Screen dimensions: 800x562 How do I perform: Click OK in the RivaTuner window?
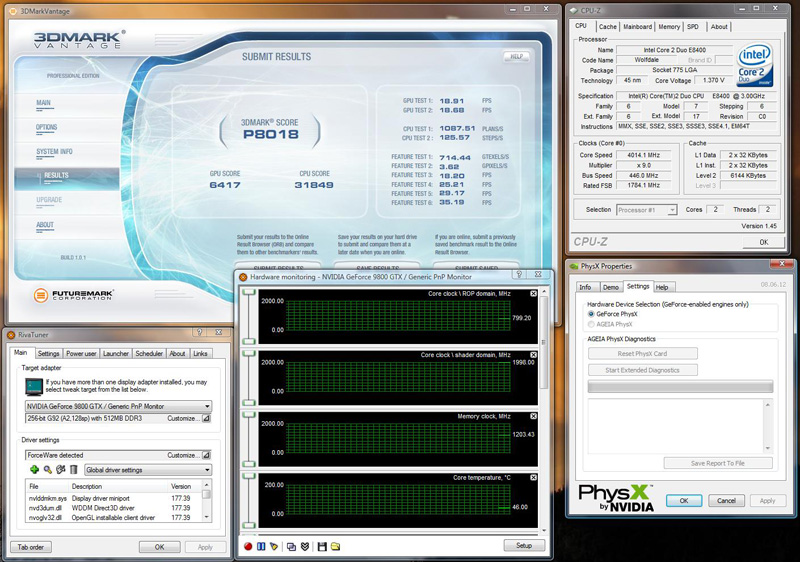[x=160, y=547]
